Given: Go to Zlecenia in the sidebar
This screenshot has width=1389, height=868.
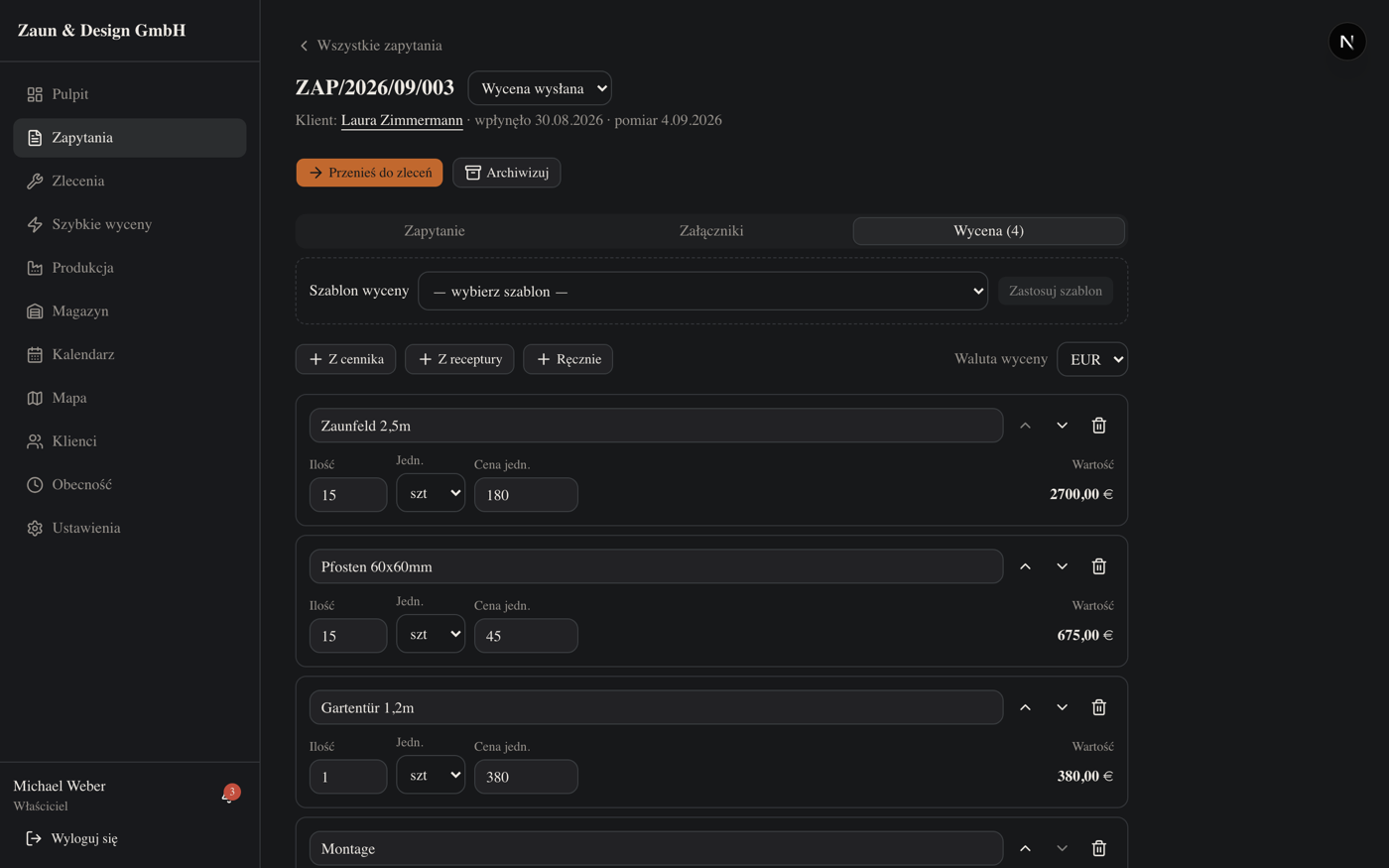Looking at the screenshot, I should click(x=130, y=182).
